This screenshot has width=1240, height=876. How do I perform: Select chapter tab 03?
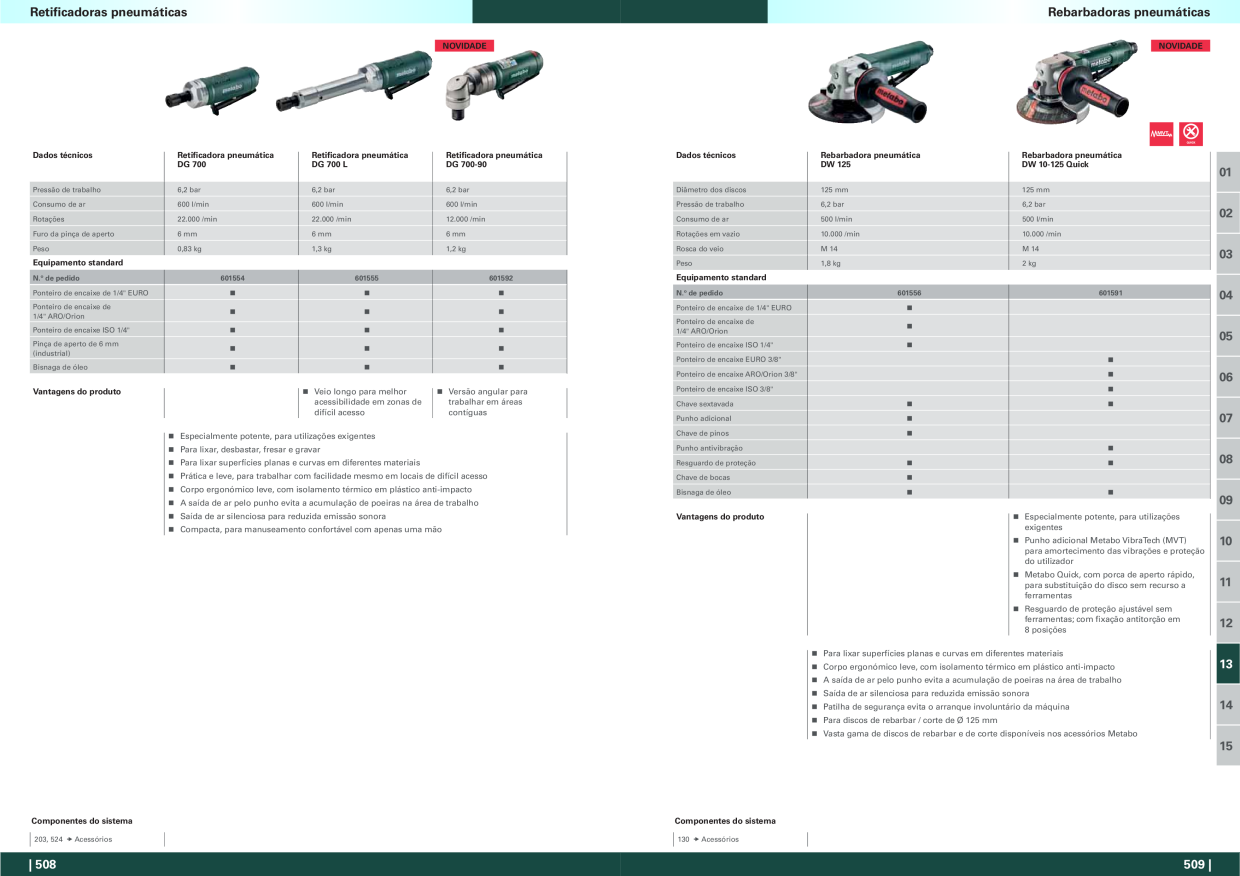[x=1227, y=254]
